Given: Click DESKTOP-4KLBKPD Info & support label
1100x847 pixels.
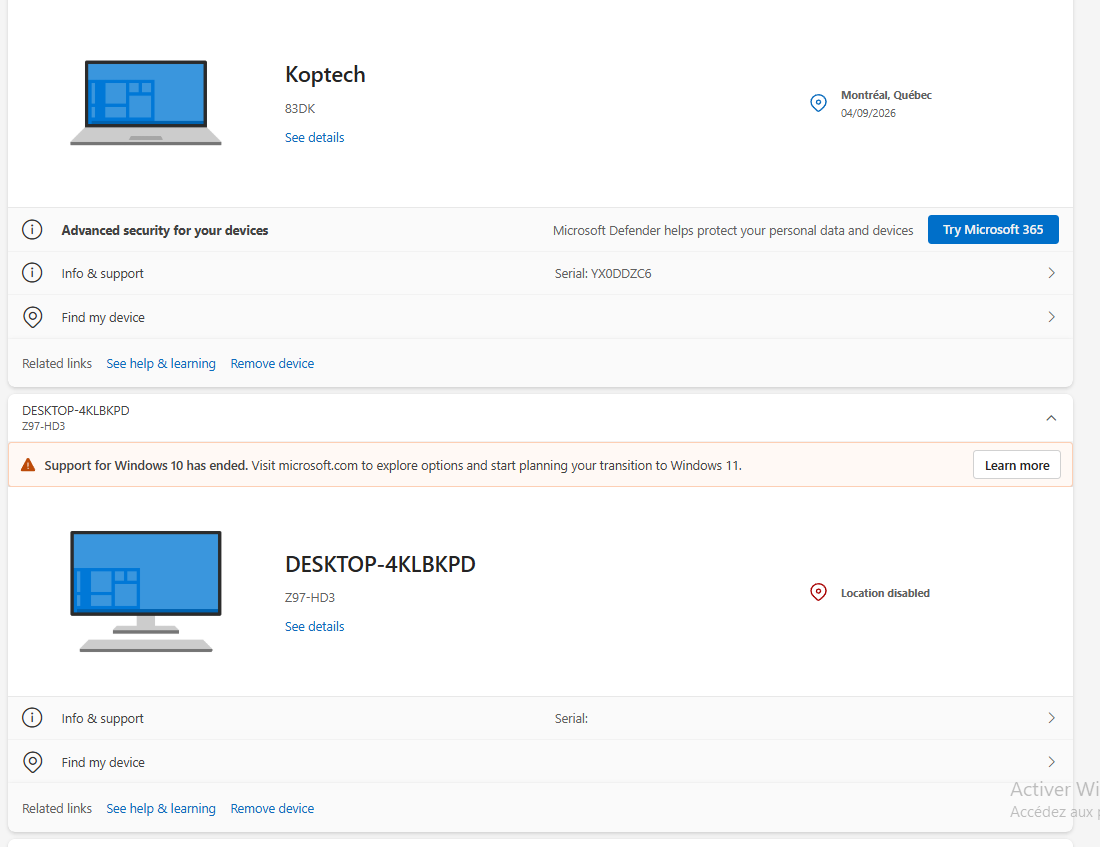Looking at the screenshot, I should pyautogui.click(x=102, y=719).
